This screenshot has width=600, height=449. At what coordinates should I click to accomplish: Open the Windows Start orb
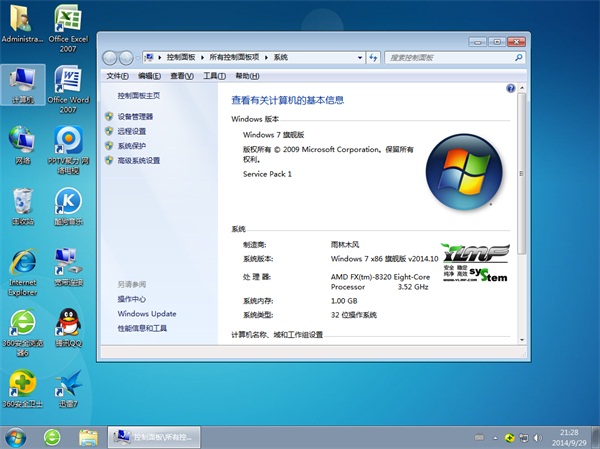tap(16, 437)
